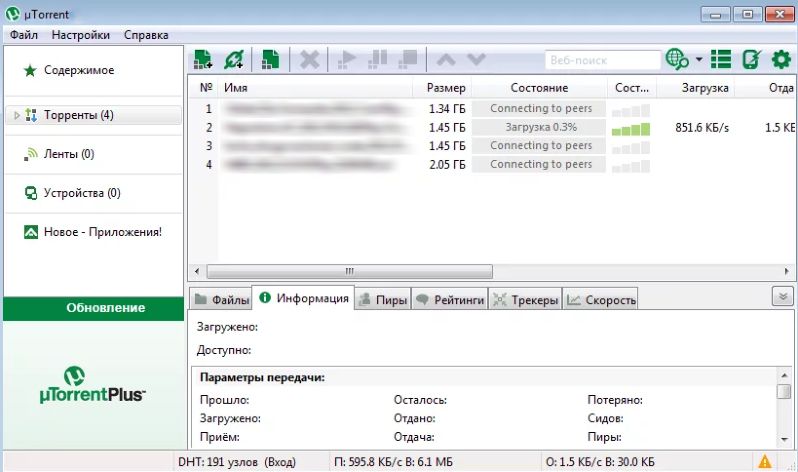
Task: Click the Start torrent play icon
Action: pyautogui.click(x=347, y=60)
